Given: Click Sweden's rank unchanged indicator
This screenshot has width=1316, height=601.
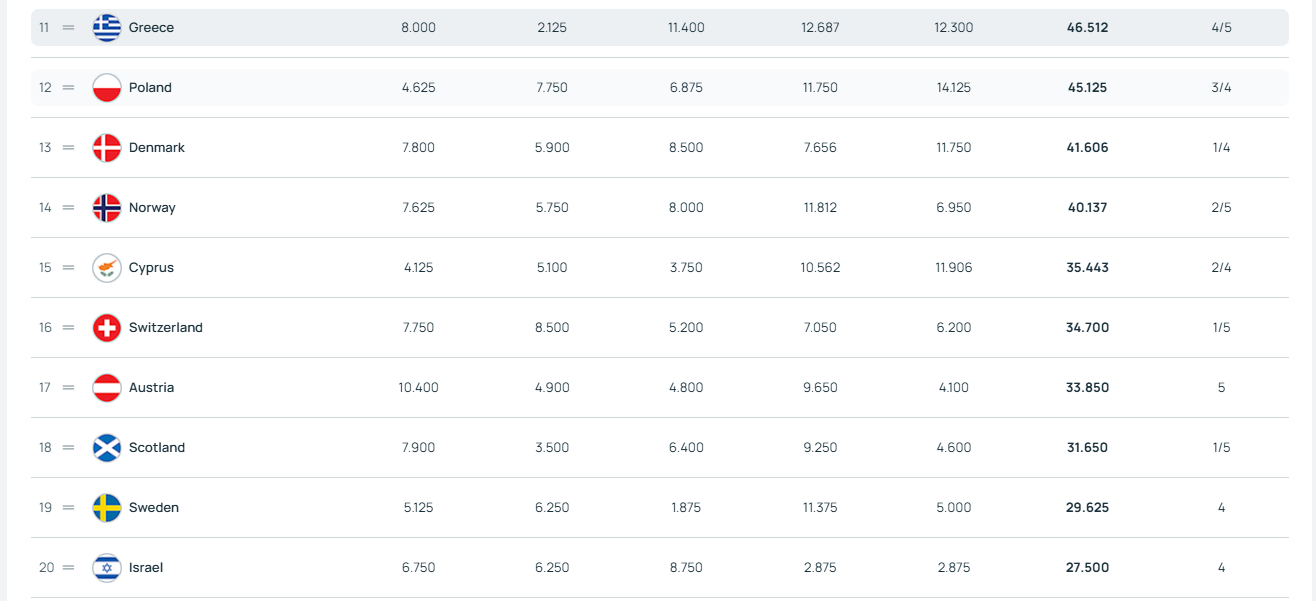Looking at the screenshot, I should (69, 508).
